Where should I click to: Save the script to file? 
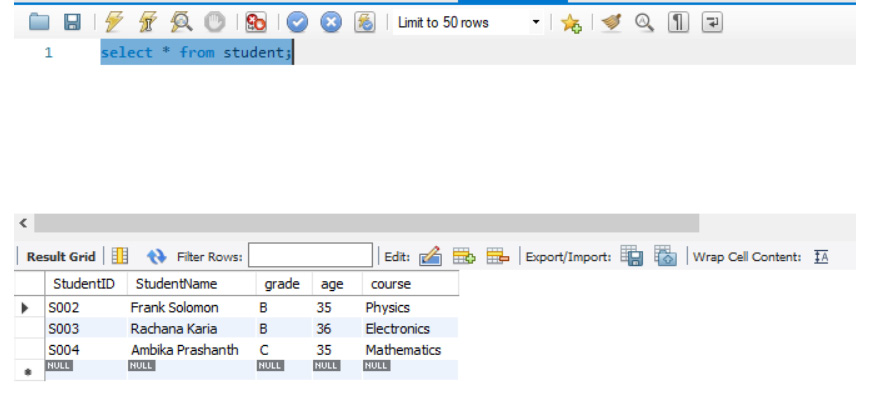[73, 22]
